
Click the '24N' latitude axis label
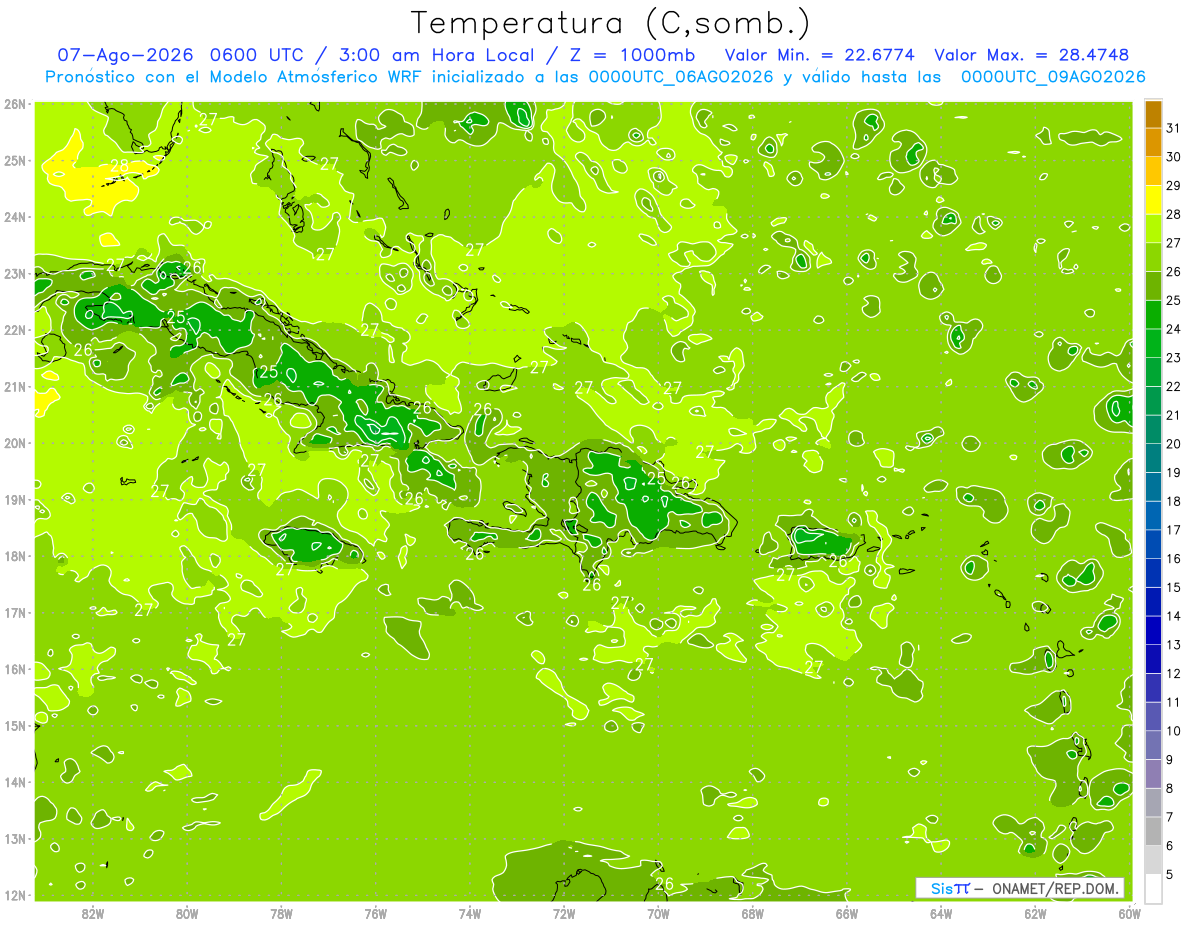click(x=16, y=217)
